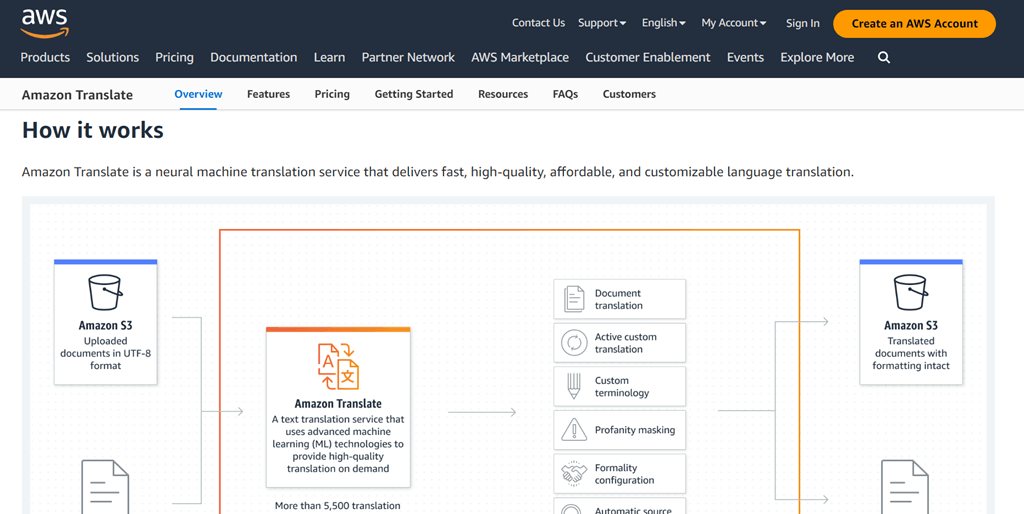Click Create an AWS Account button
The height and width of the screenshot is (514, 1024).
pyautogui.click(x=914, y=23)
